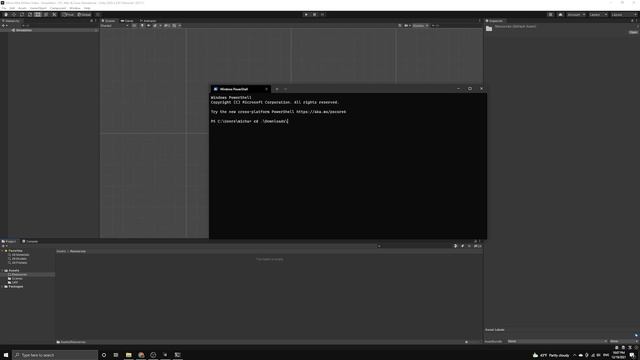Expand the Packages folder in Project
Image resolution: width=640 pixels, height=360 pixels.
click(2, 287)
